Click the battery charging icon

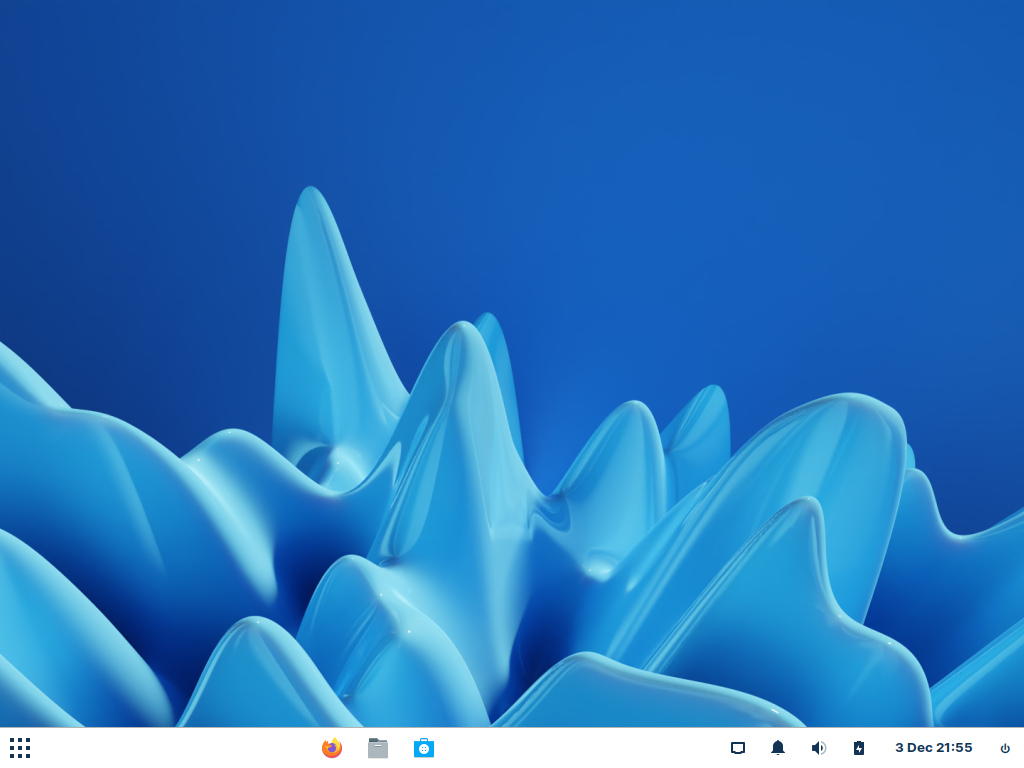point(860,747)
